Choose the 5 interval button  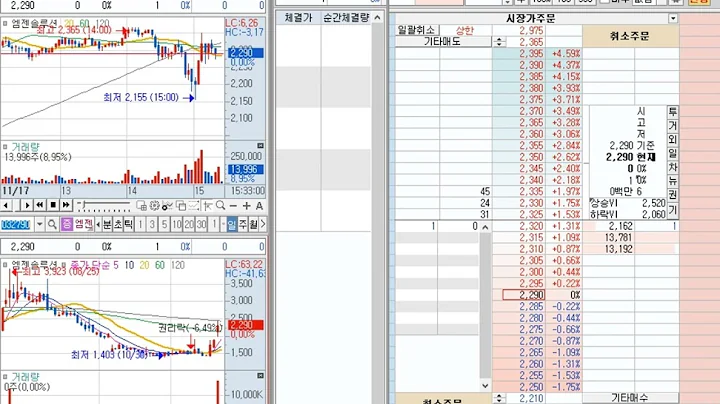164,224
